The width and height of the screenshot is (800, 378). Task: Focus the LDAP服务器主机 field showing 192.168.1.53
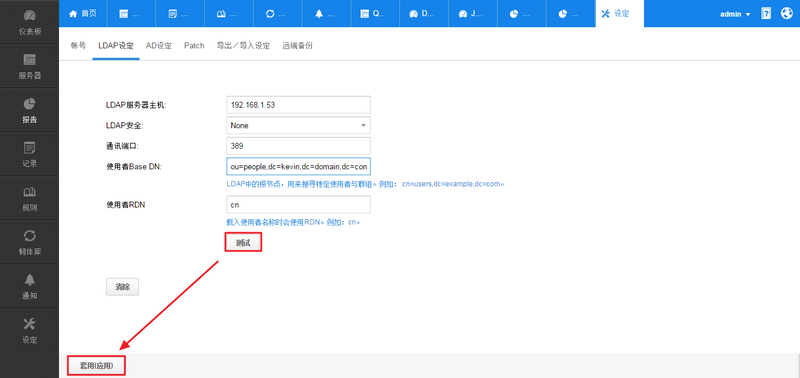(298, 105)
